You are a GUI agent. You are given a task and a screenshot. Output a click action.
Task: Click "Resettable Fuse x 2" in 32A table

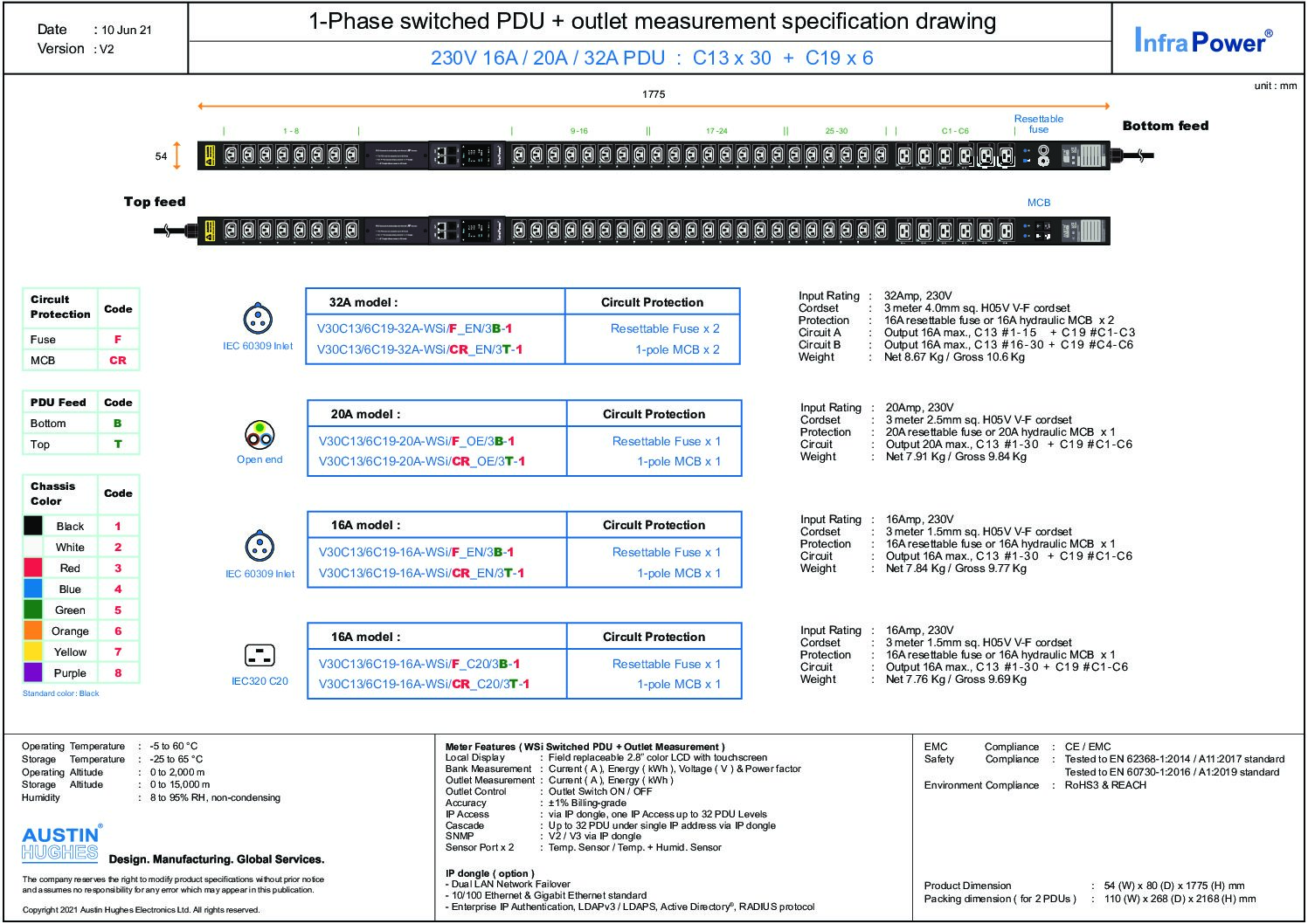[x=665, y=328]
